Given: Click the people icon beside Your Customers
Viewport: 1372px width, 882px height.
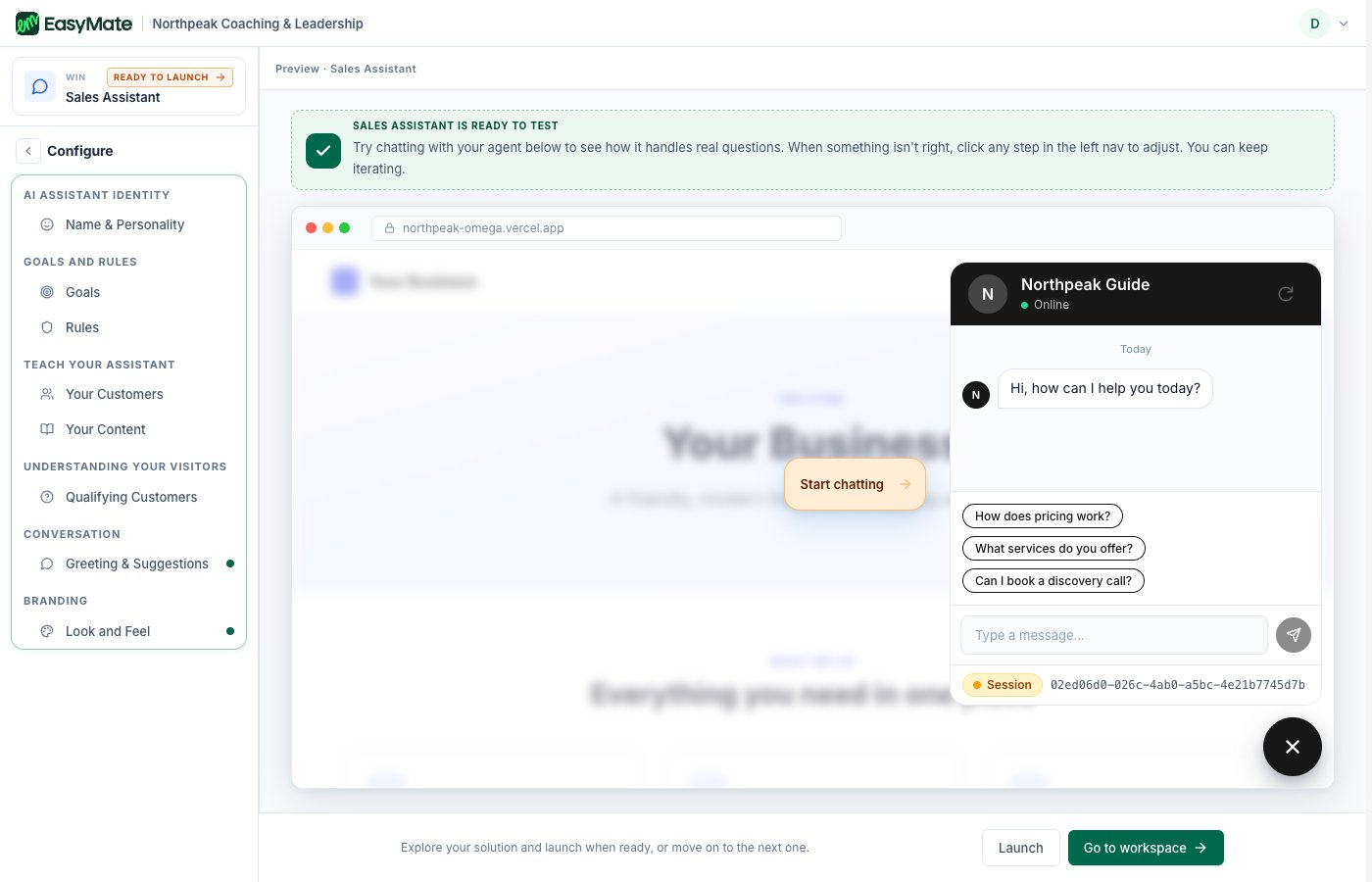Looking at the screenshot, I should tap(47, 394).
